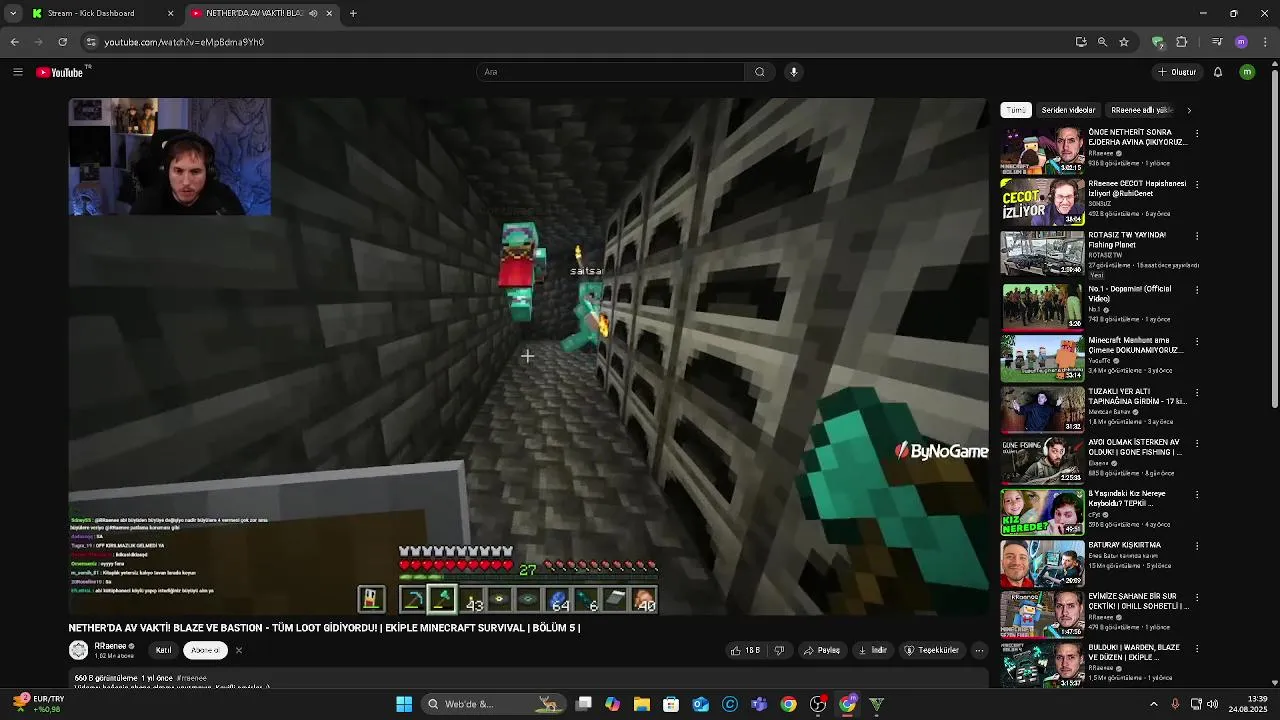Open the Oluştur create menu
1280x720 pixels.
tap(1177, 72)
